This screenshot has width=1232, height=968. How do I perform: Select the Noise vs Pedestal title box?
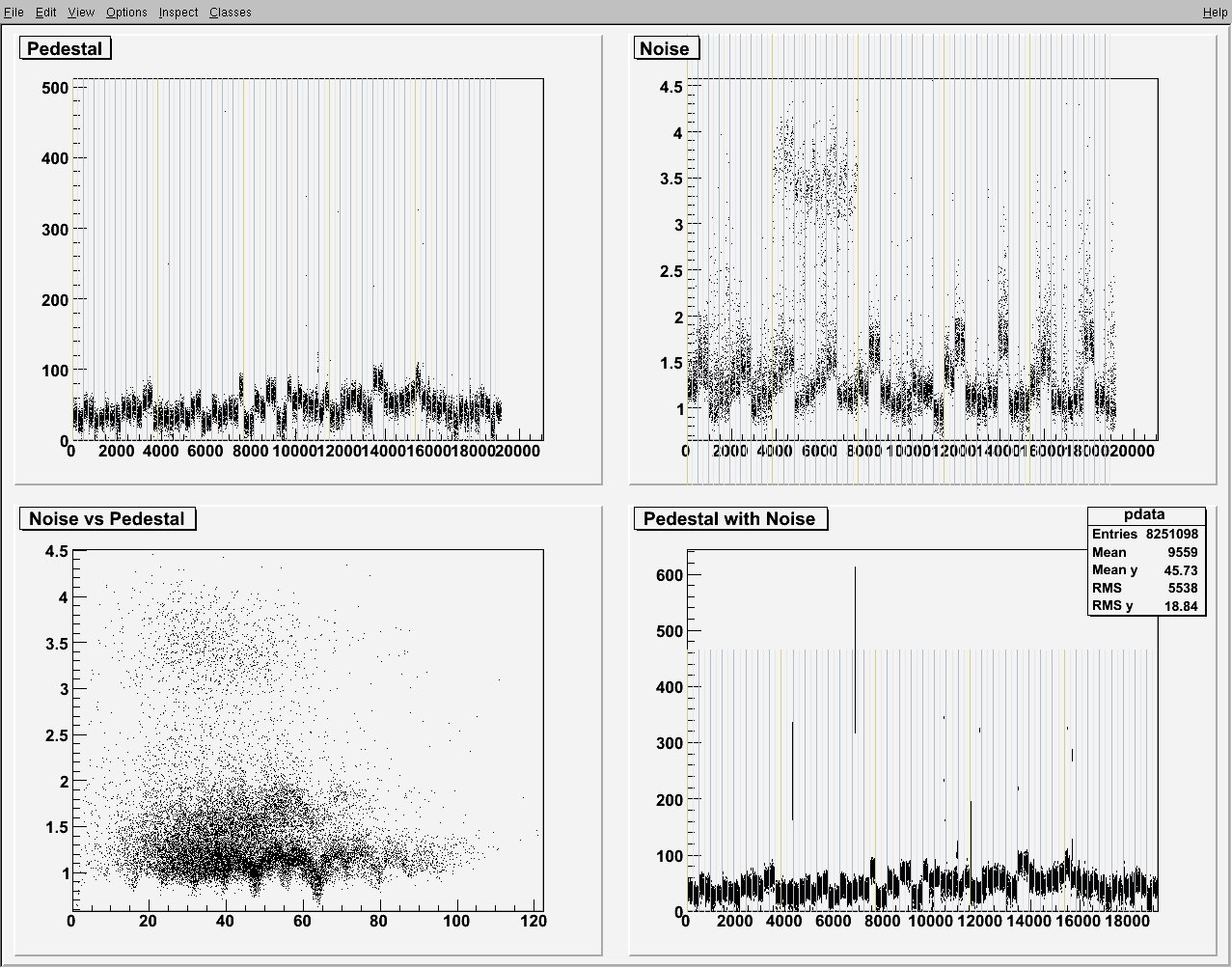tap(106, 518)
